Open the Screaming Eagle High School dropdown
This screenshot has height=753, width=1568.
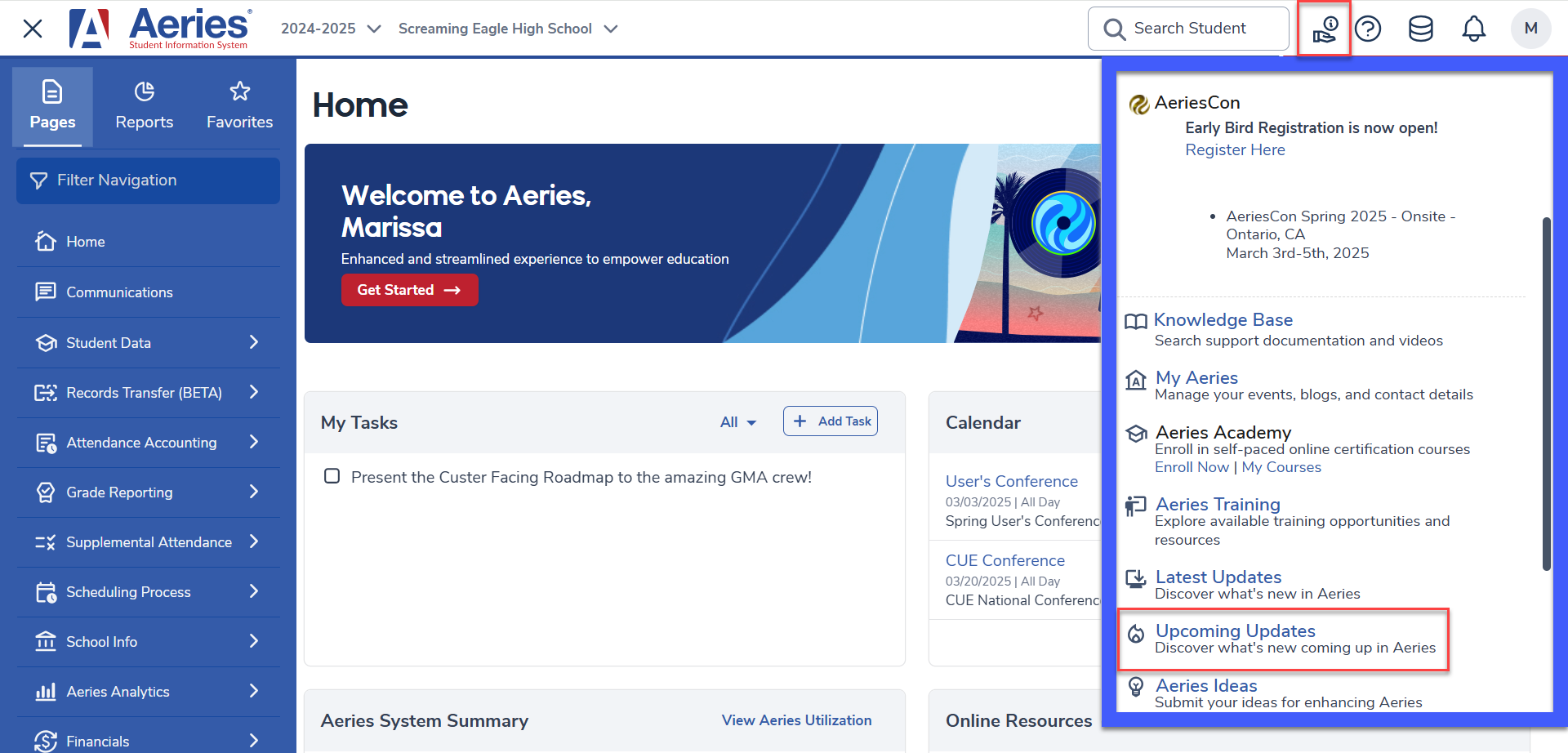pos(508,29)
